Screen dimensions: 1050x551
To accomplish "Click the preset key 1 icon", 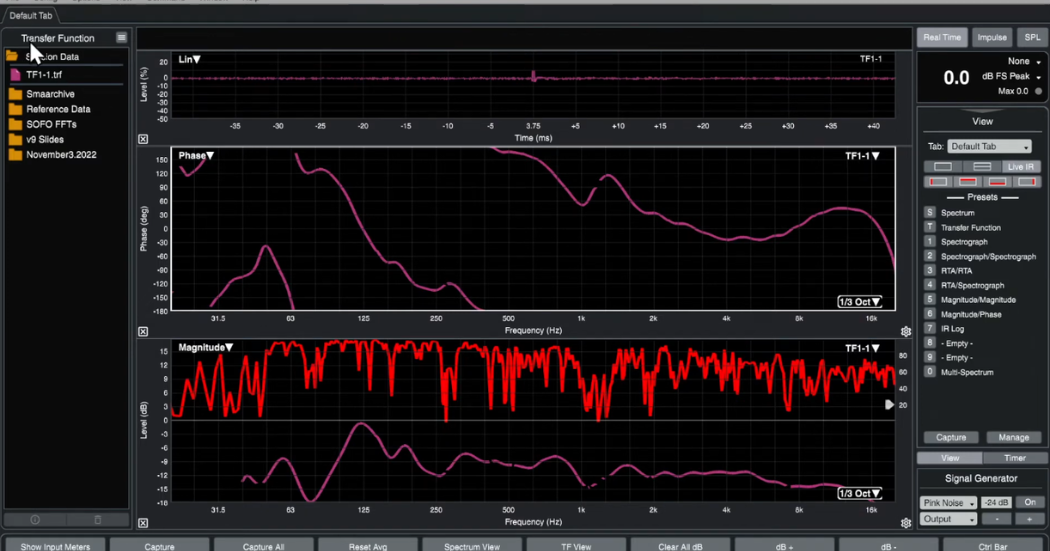I will tap(929, 242).
